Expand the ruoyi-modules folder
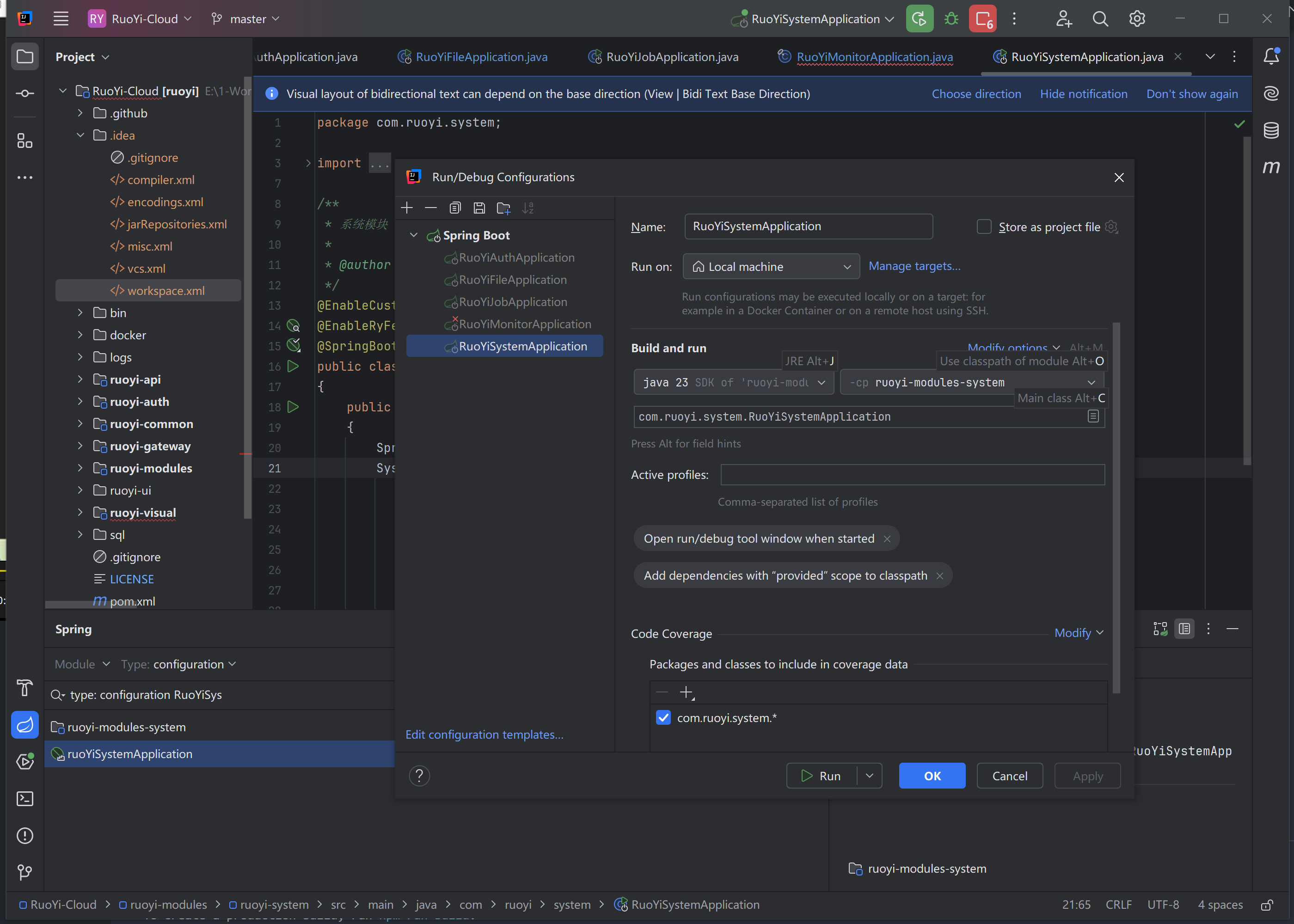The height and width of the screenshot is (924, 1294). point(80,468)
